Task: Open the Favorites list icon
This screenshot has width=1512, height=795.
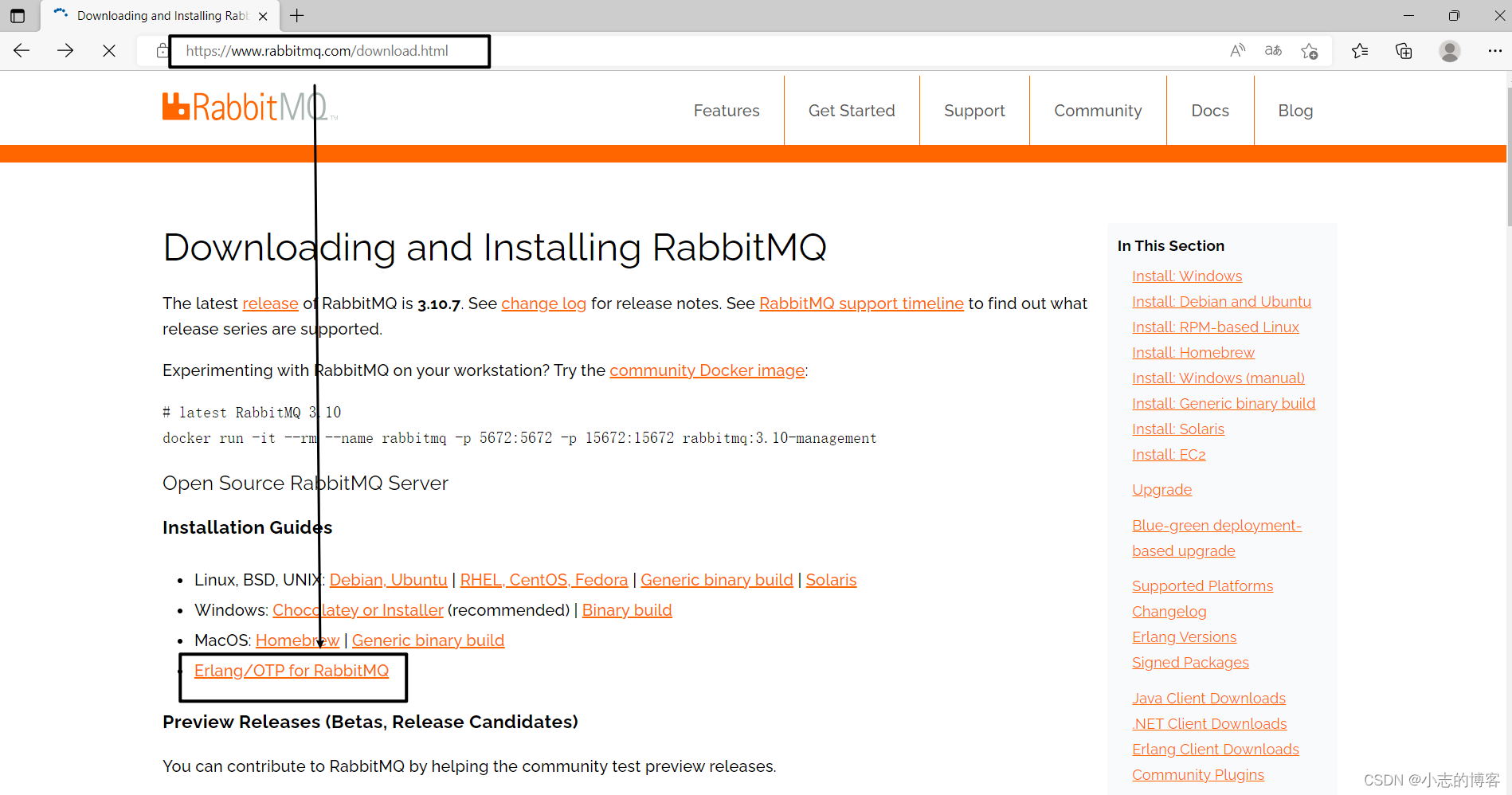Action: [1360, 51]
